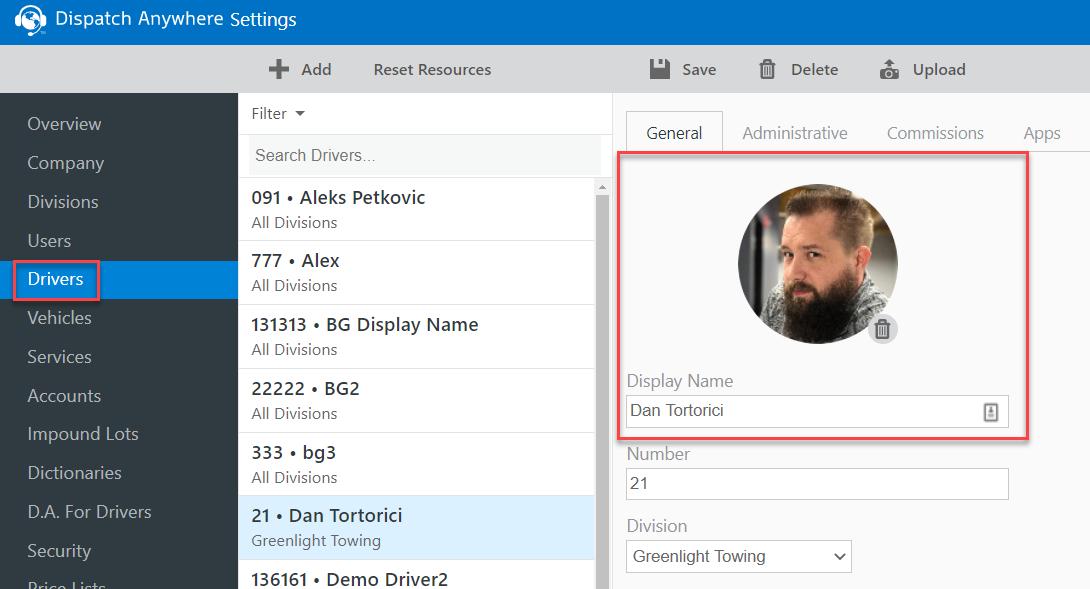Screen dimensions: 1090x589
Task: Select driver 21 Dan Tortorici
Action: (x=416, y=528)
